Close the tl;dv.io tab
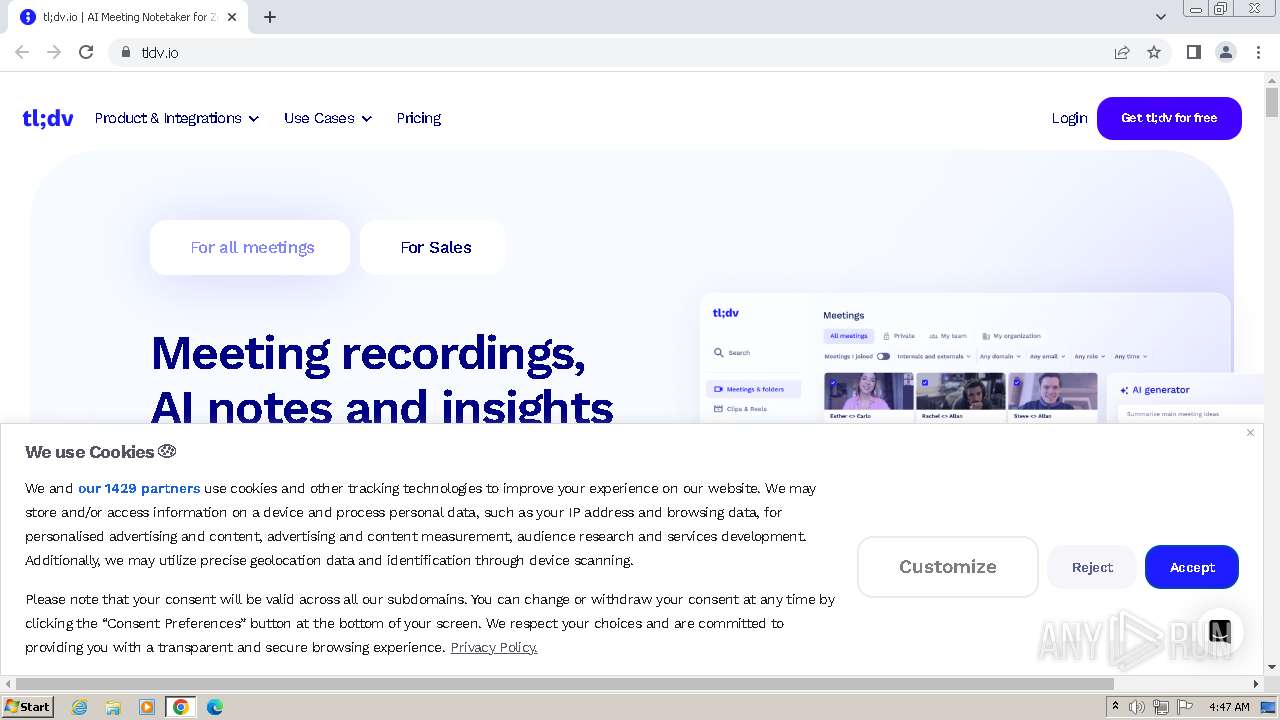The image size is (1280, 720). [x=232, y=17]
